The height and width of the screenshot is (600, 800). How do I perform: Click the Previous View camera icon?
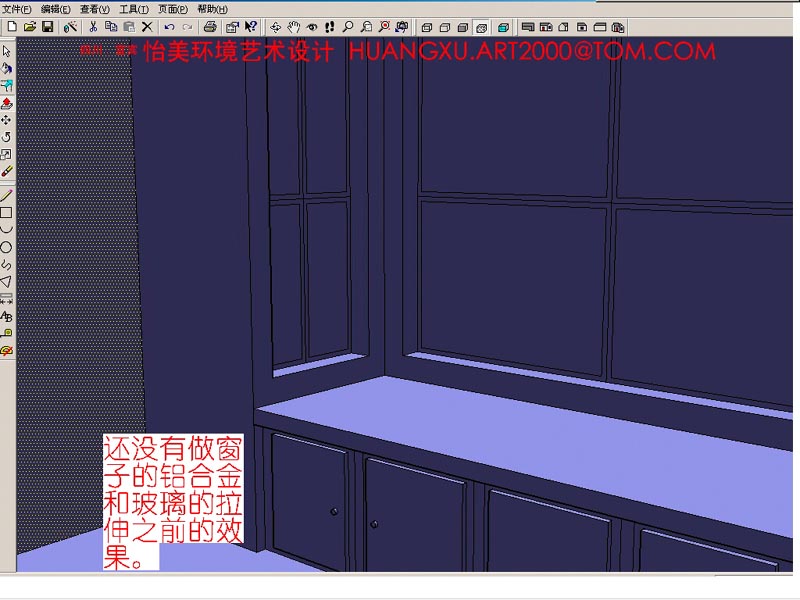402,27
